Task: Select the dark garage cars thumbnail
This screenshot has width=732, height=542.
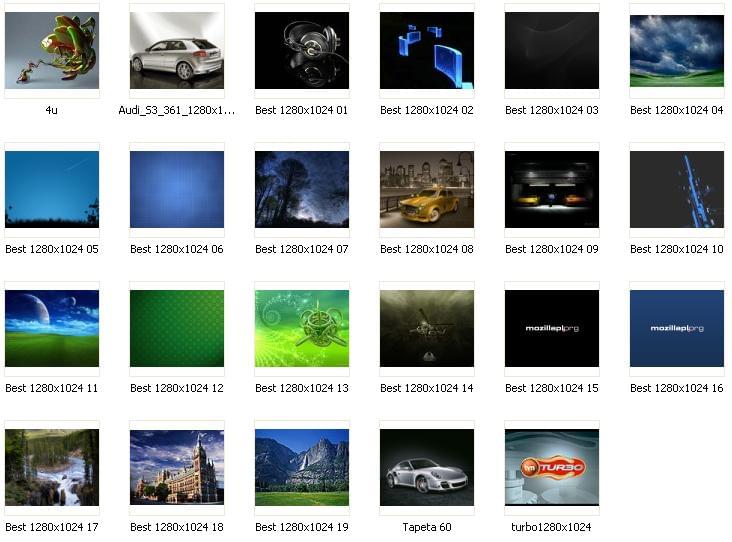Action: 552,189
